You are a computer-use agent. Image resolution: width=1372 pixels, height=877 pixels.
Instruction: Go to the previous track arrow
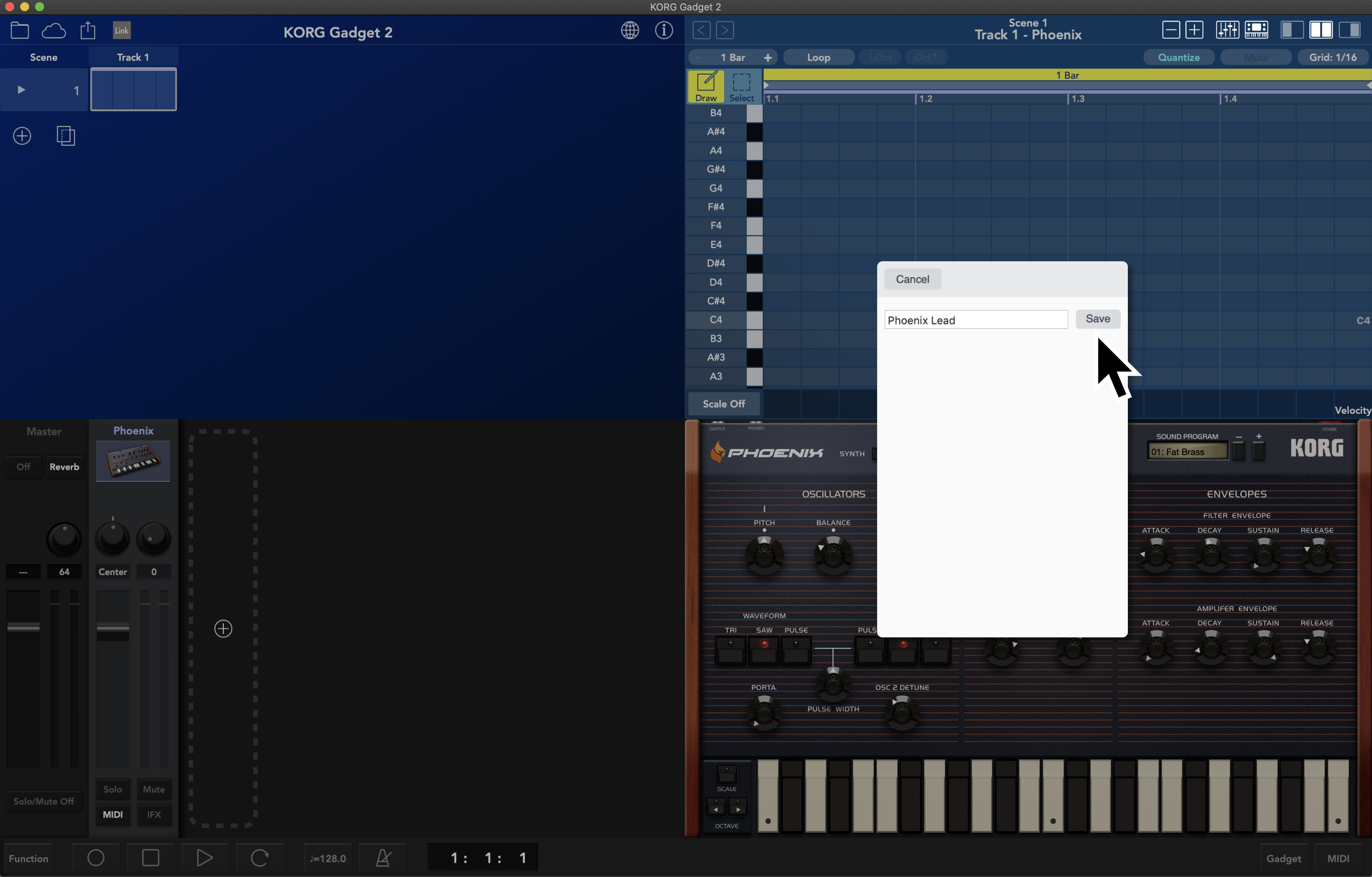[x=701, y=30]
